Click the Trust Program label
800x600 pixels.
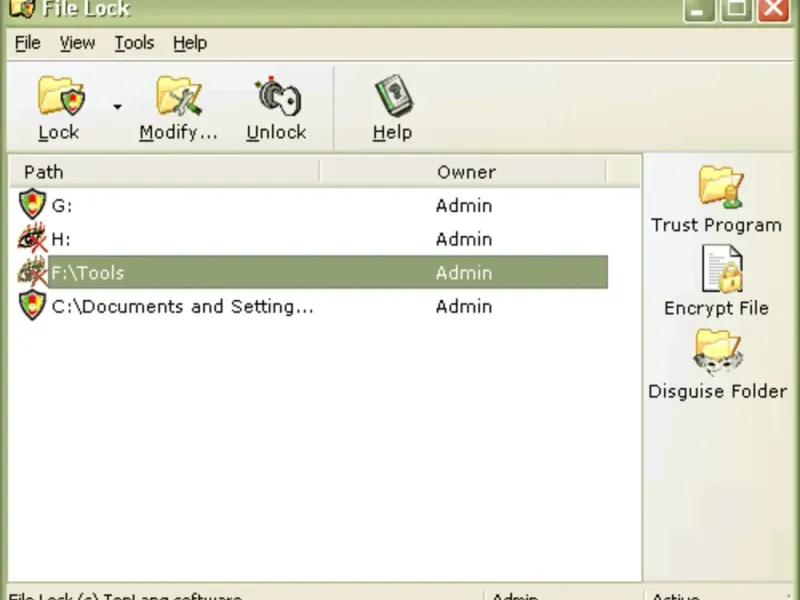pos(716,225)
